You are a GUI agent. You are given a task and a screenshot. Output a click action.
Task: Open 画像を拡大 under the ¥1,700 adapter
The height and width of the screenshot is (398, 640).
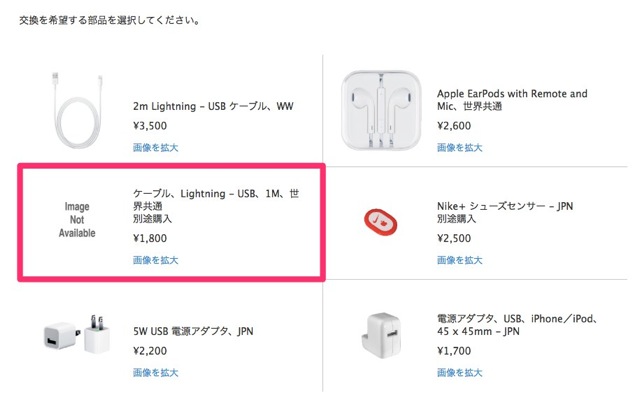[x=460, y=372]
